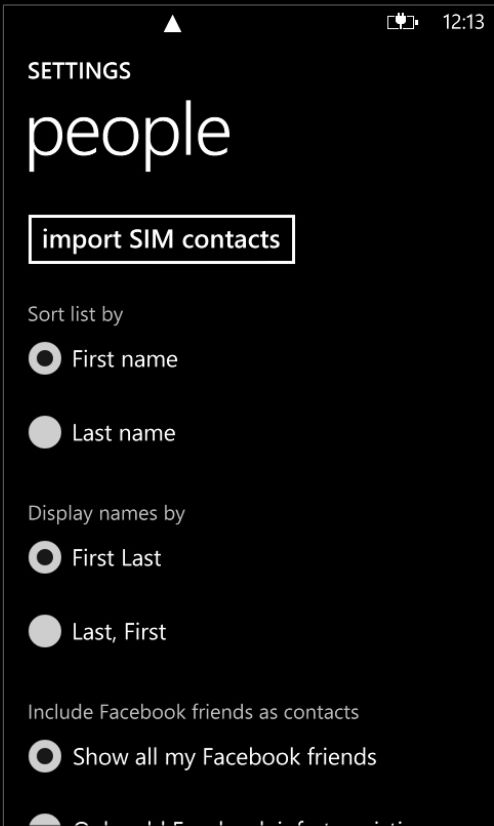Choose the First Last radio circle
494x826 pixels.
45,557
